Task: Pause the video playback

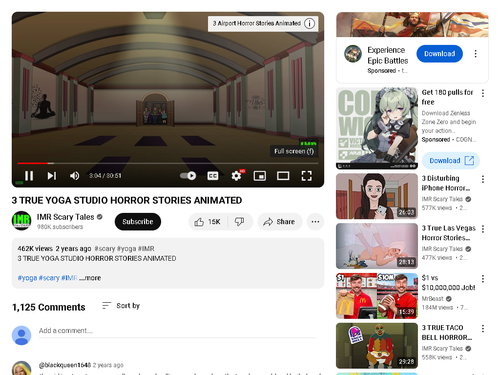Action: pos(29,176)
